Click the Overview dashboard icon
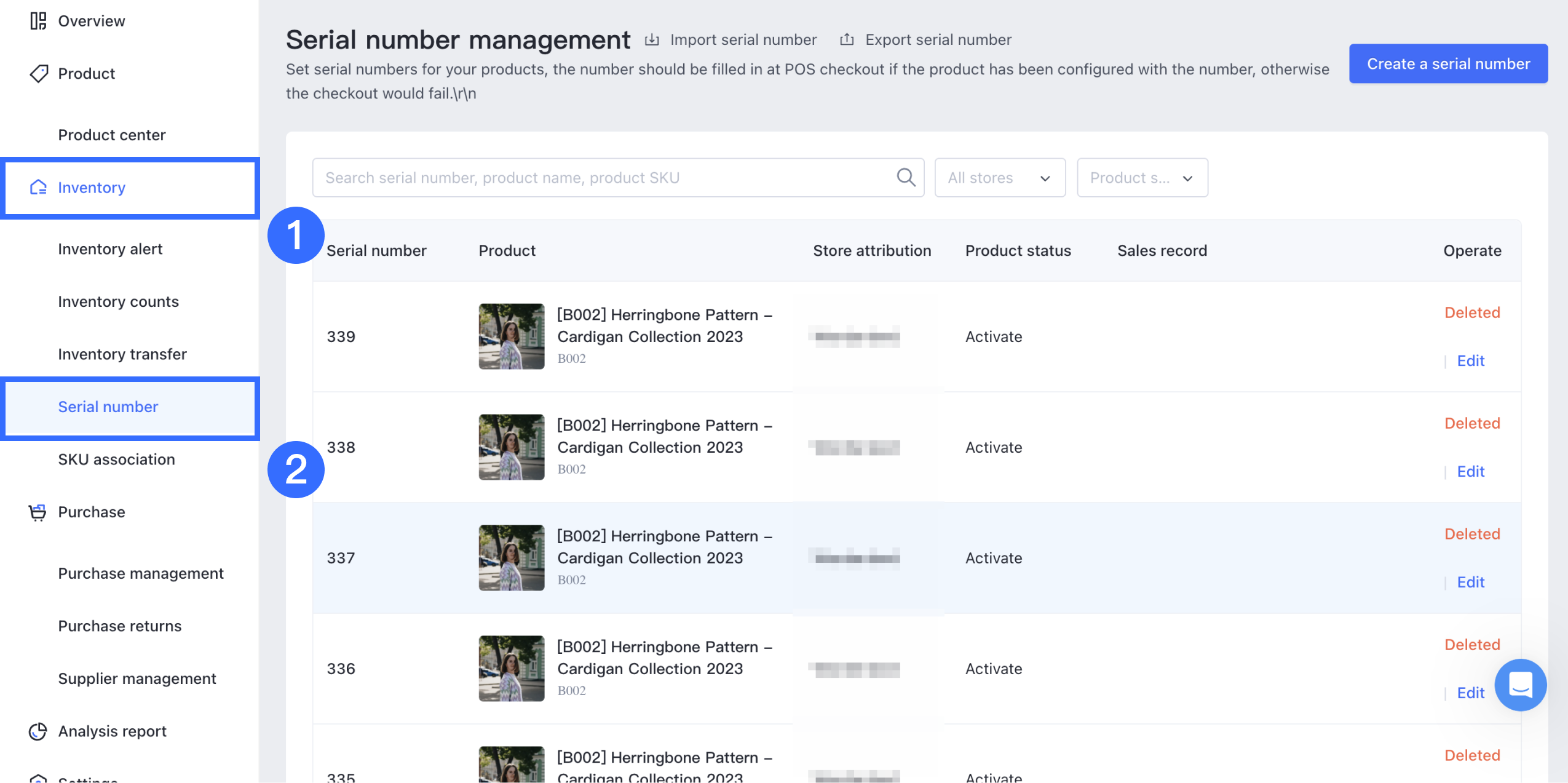 38,21
